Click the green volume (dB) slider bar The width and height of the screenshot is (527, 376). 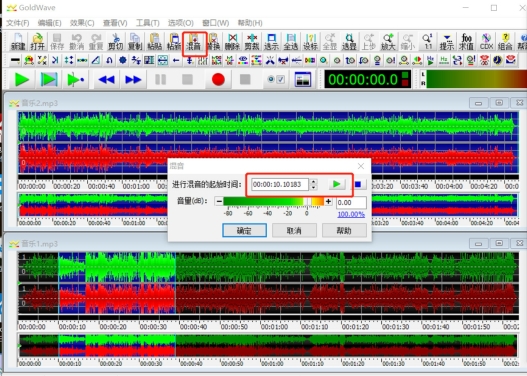click(274, 201)
